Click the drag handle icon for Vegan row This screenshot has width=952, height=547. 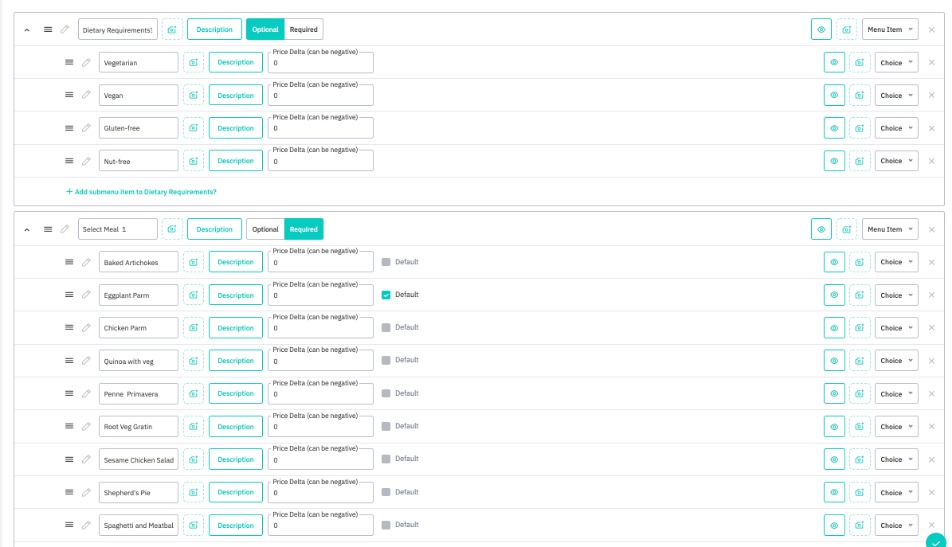(x=69, y=96)
